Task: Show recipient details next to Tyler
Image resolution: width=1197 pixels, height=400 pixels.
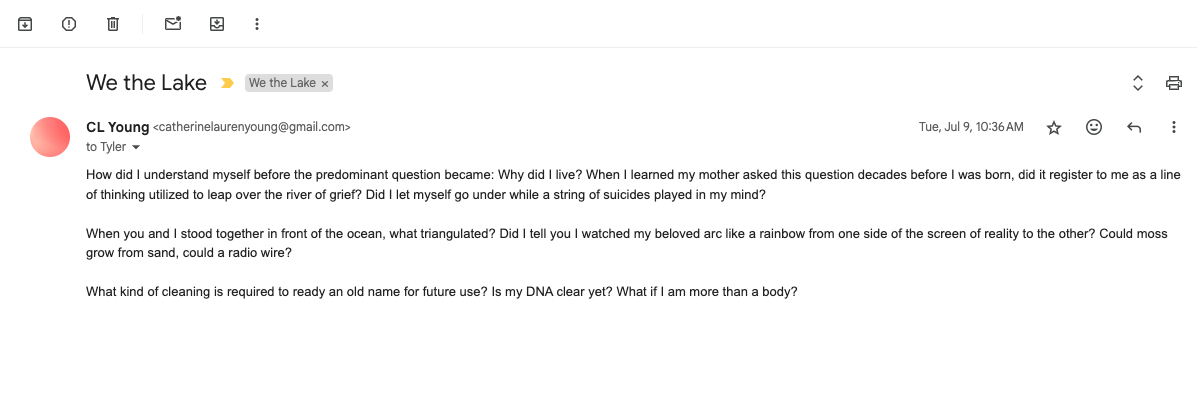Action: (x=136, y=147)
